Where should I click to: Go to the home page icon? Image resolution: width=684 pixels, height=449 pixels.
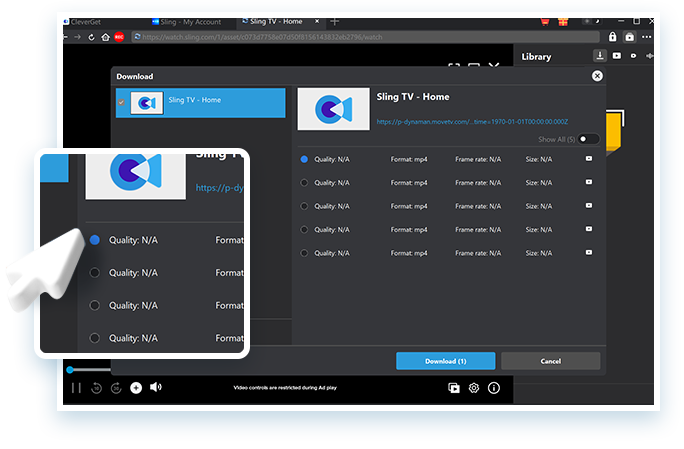pyautogui.click(x=105, y=37)
